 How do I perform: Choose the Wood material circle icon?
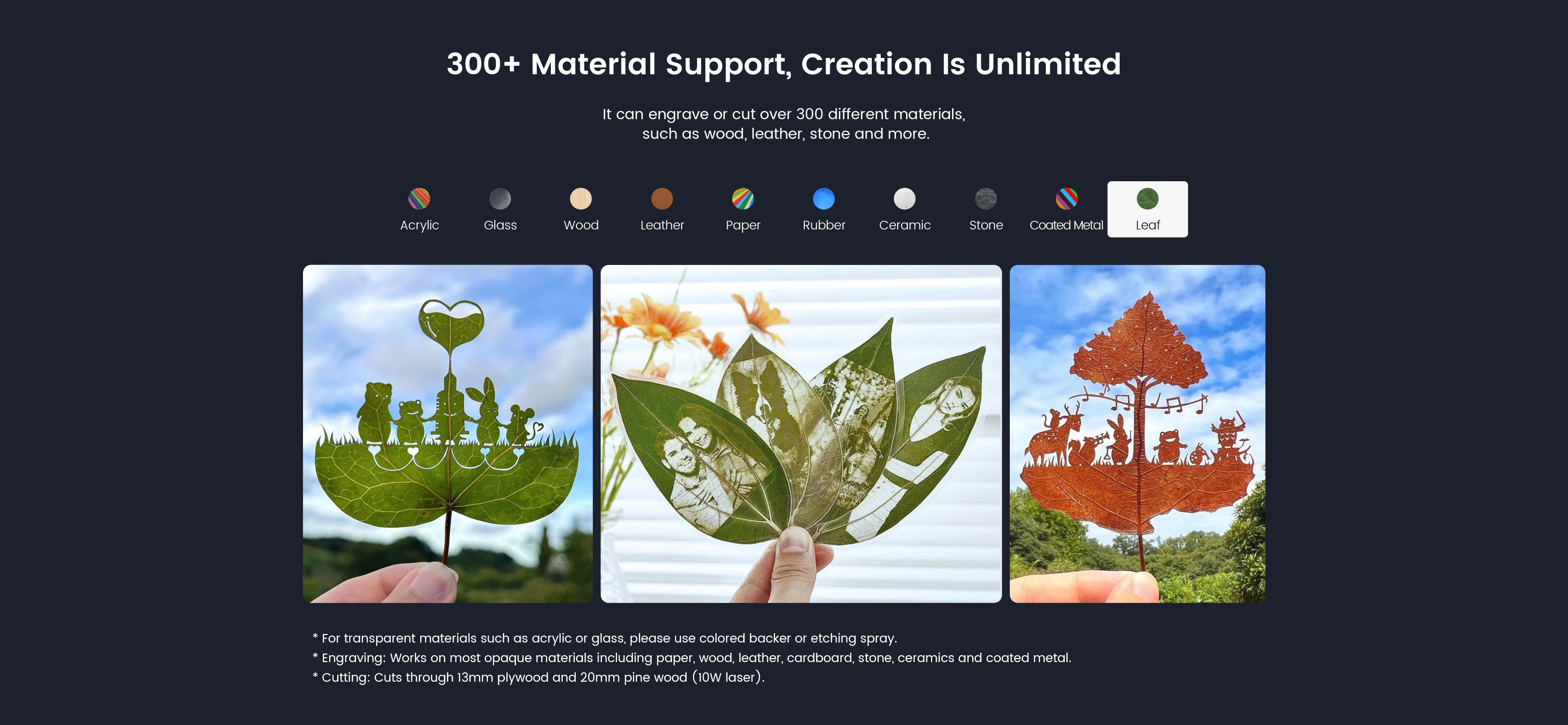click(581, 198)
